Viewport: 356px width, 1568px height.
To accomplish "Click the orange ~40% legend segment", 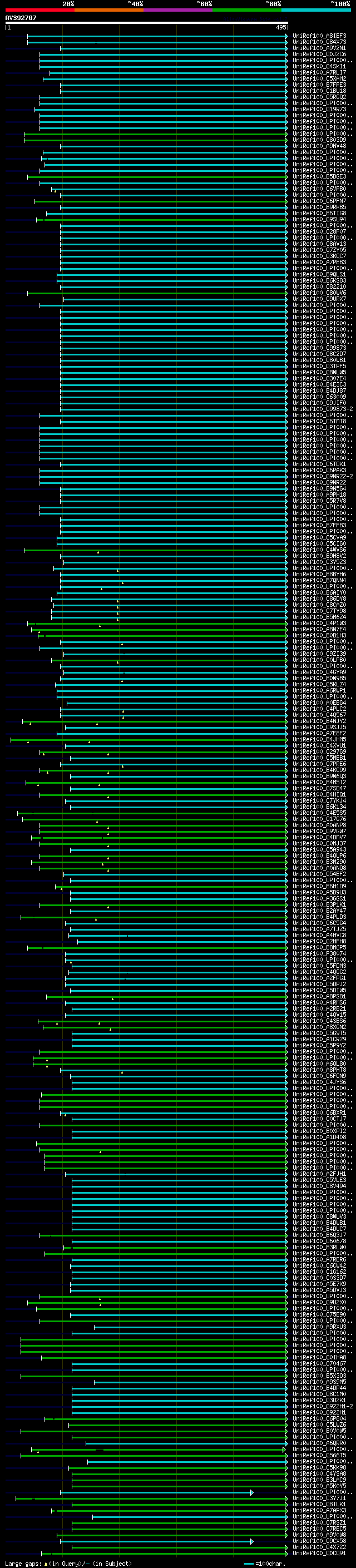I will point(109,10).
